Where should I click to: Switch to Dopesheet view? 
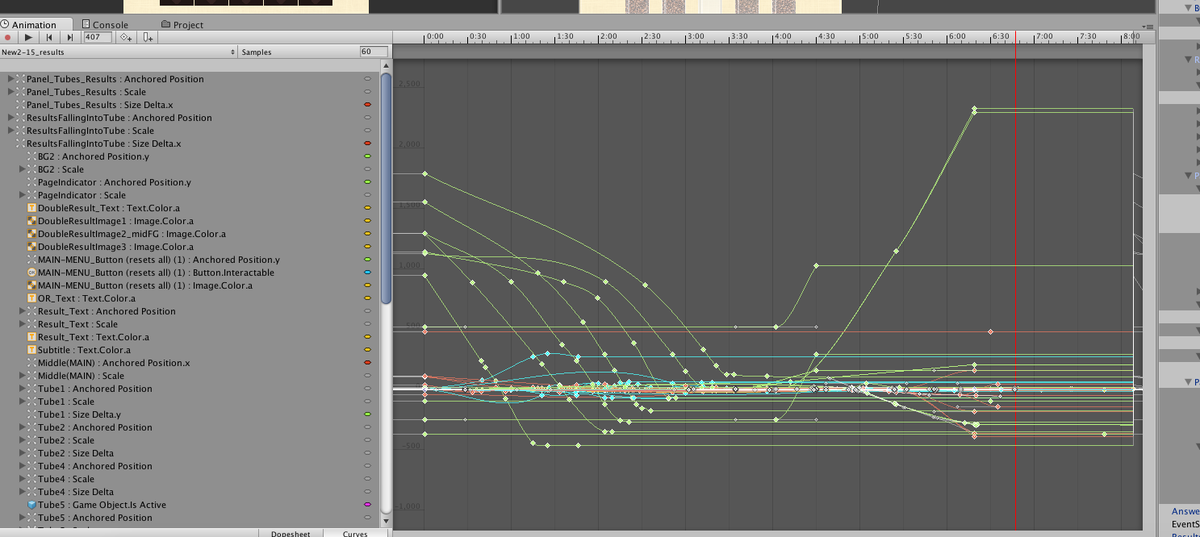coord(291,533)
